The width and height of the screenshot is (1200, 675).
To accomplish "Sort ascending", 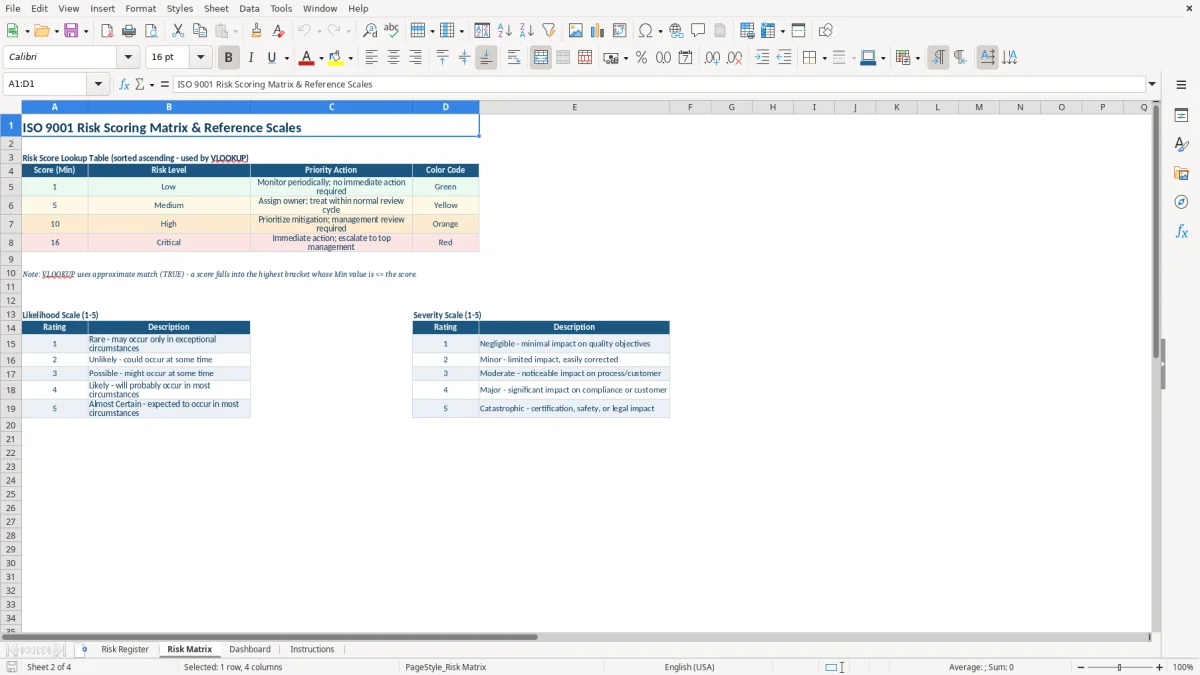I will [505, 31].
